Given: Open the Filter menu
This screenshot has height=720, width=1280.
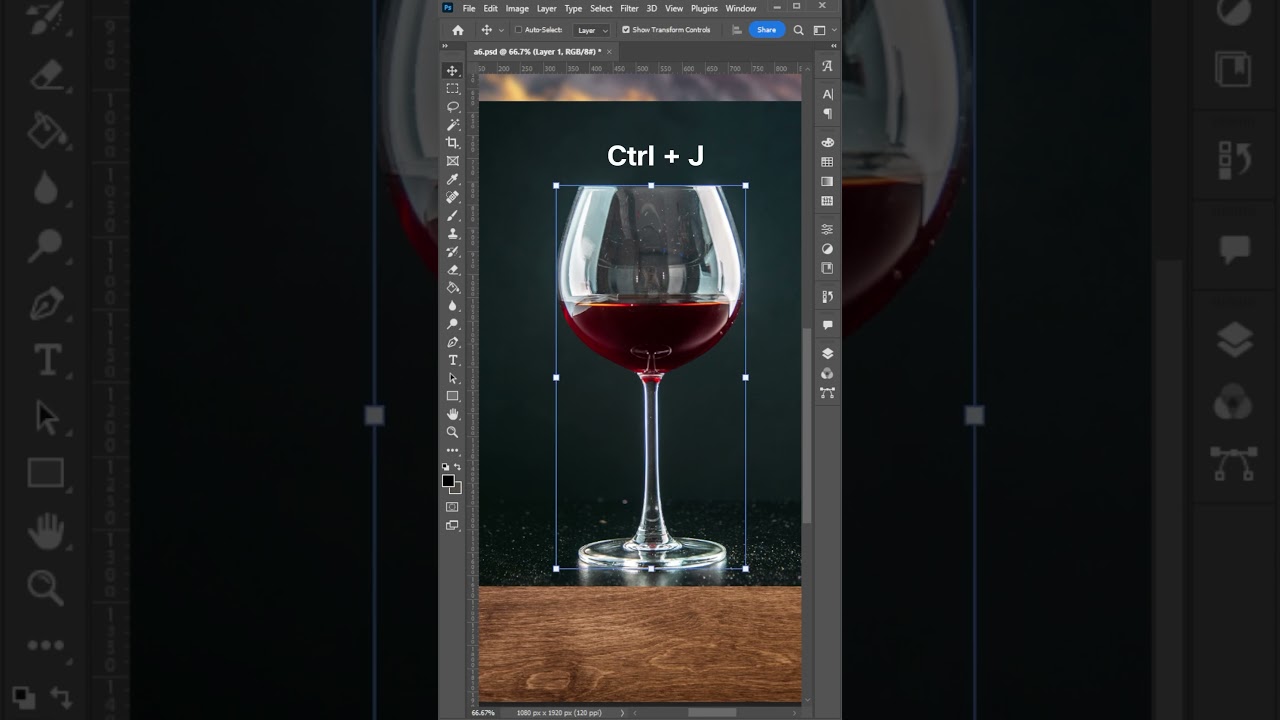Looking at the screenshot, I should pyautogui.click(x=629, y=8).
